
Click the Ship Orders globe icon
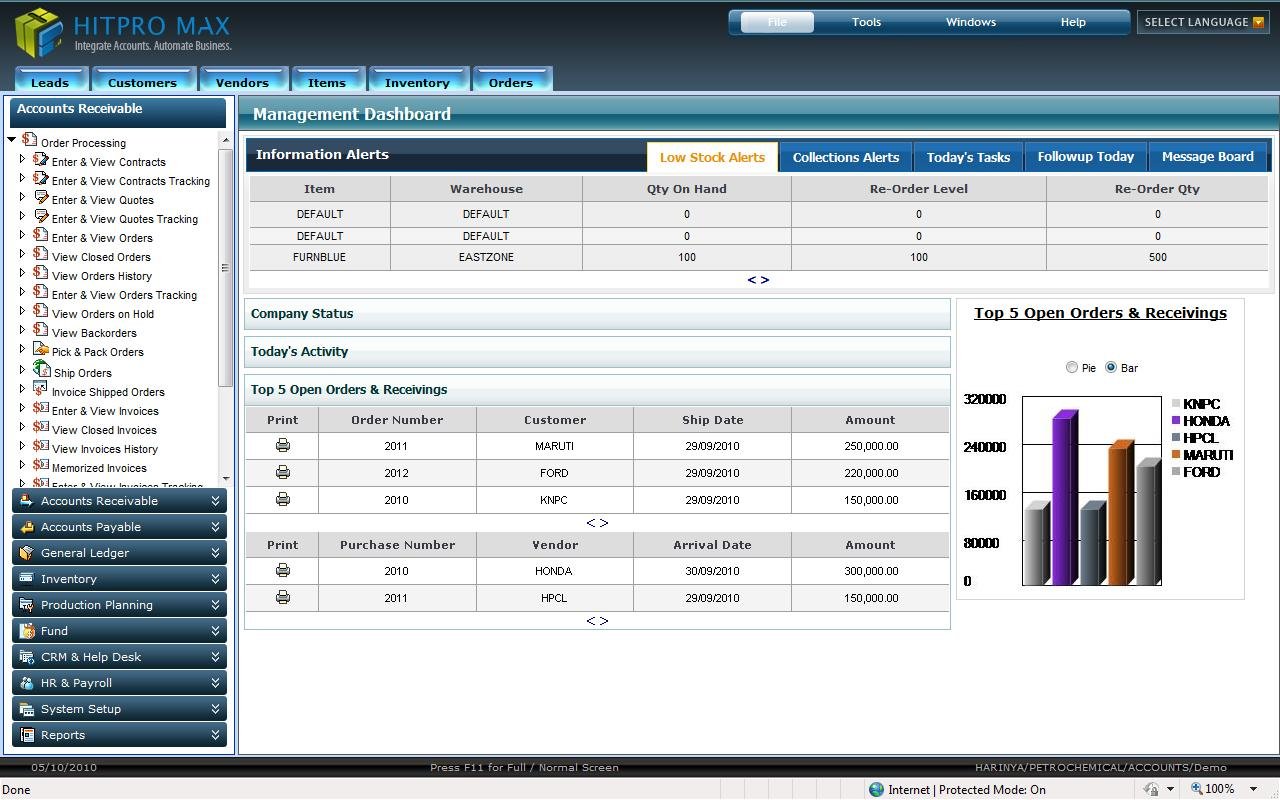(41, 371)
